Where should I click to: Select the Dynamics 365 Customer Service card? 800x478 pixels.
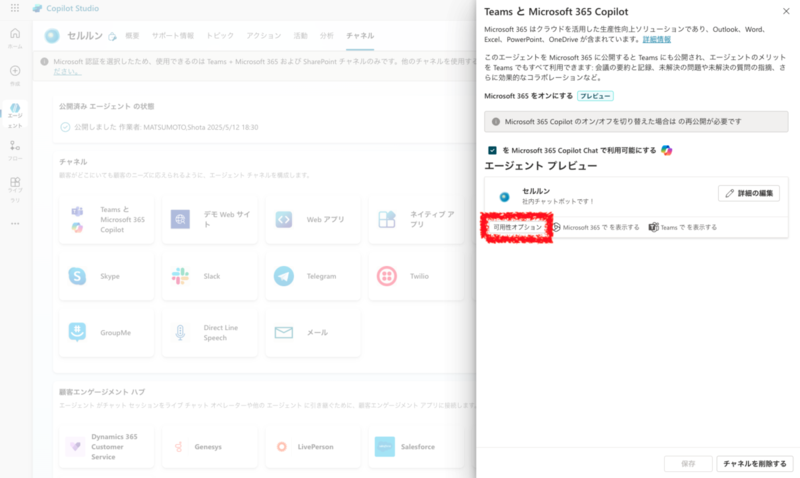pos(107,446)
